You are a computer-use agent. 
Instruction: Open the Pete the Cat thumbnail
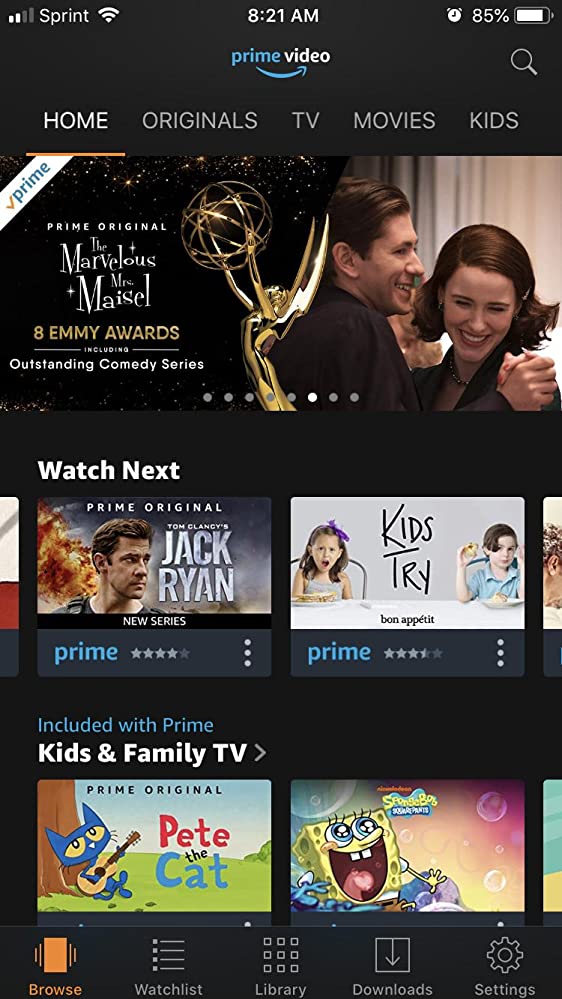[x=154, y=845]
